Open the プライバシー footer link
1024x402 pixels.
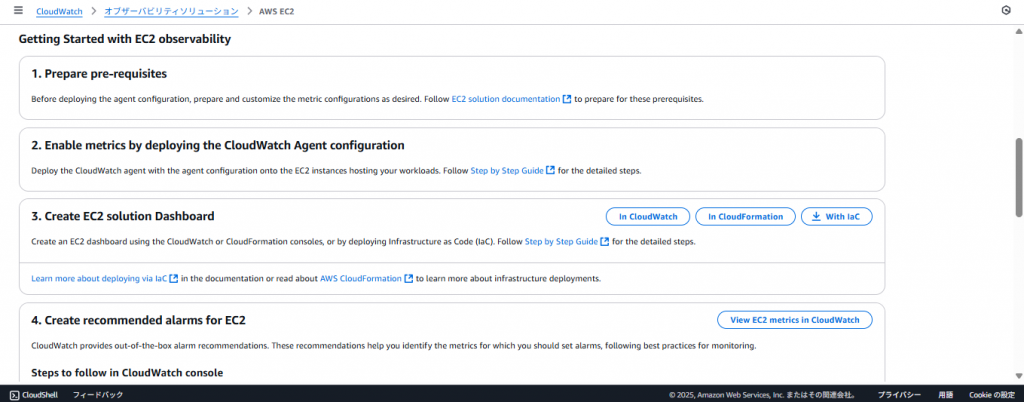click(899, 395)
